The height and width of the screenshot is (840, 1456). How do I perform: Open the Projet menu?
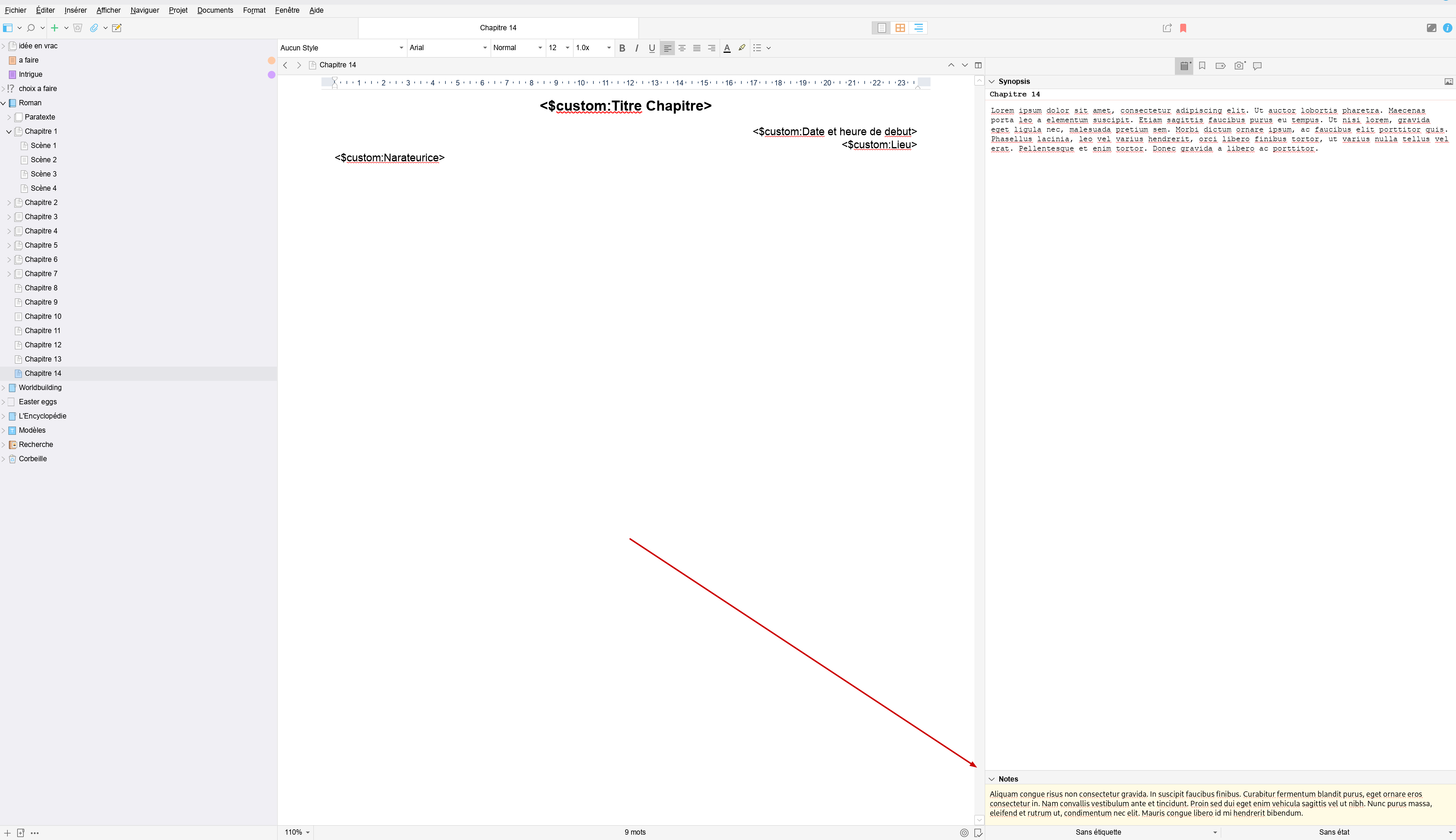(178, 10)
